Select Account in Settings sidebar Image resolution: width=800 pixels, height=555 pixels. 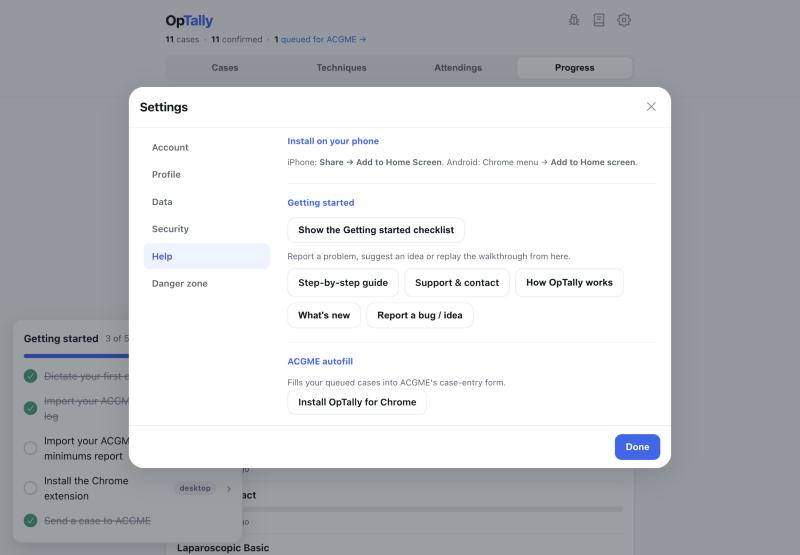206,147
